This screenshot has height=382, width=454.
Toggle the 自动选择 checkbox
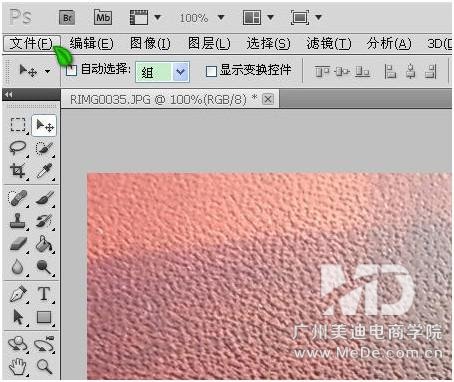[x=71, y=71]
